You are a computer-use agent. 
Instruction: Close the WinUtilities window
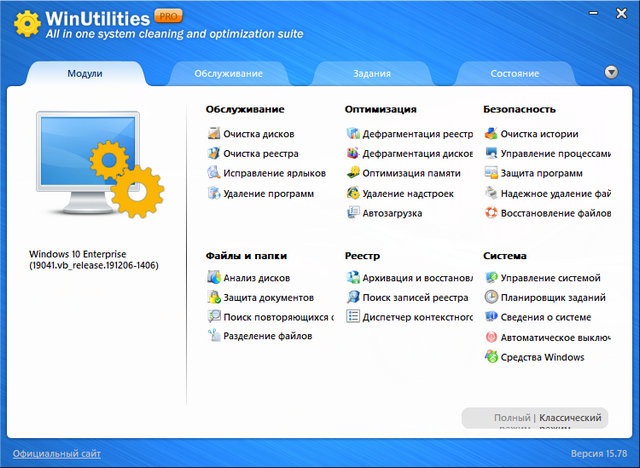(621, 13)
